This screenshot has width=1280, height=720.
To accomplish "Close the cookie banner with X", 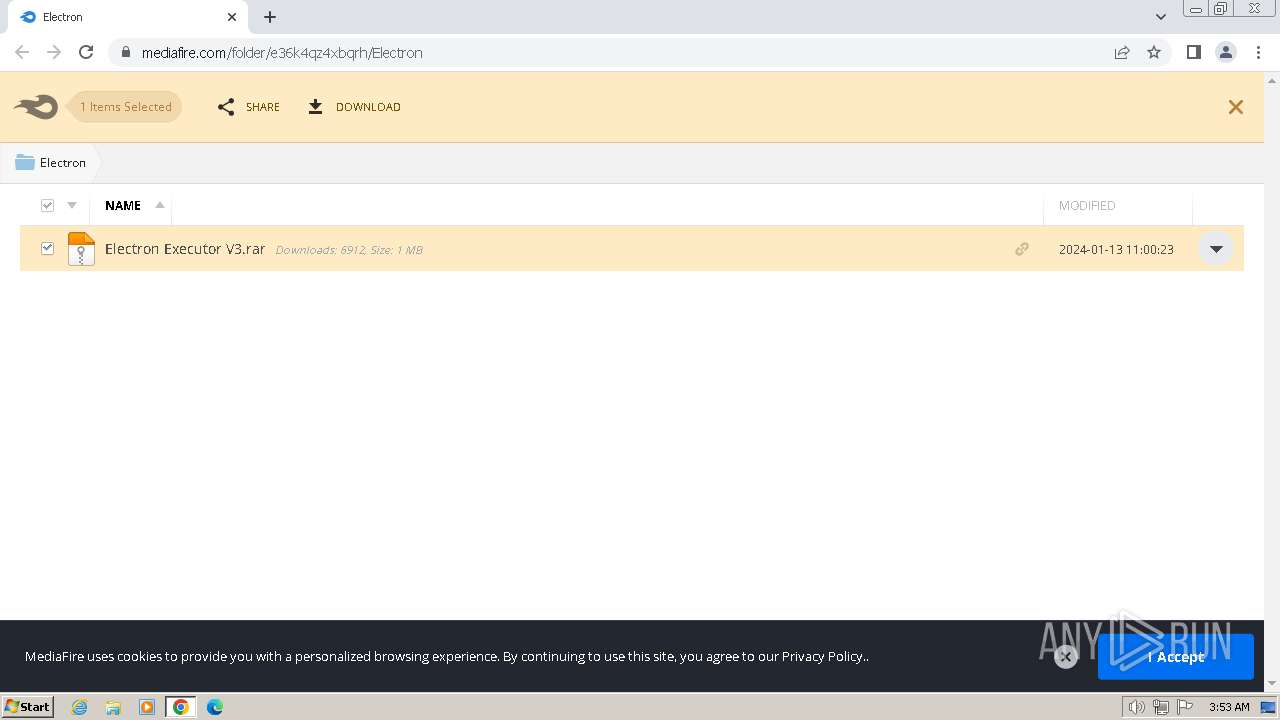I will (1066, 657).
